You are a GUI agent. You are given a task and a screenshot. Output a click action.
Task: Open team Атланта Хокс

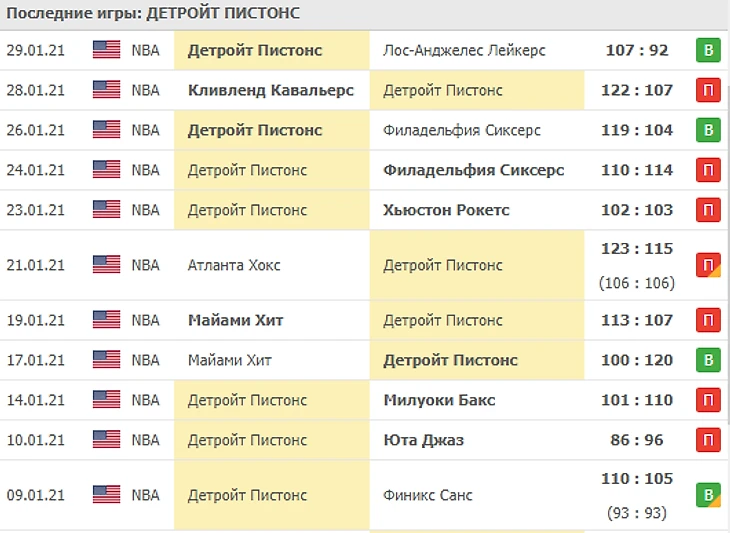pos(234,265)
